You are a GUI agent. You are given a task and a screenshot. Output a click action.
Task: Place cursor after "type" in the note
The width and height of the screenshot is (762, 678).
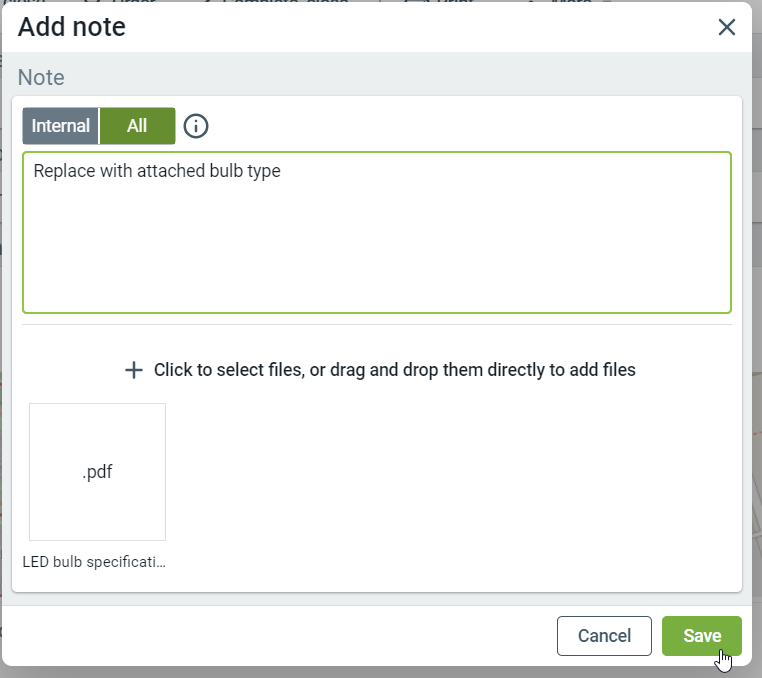[x=282, y=171]
